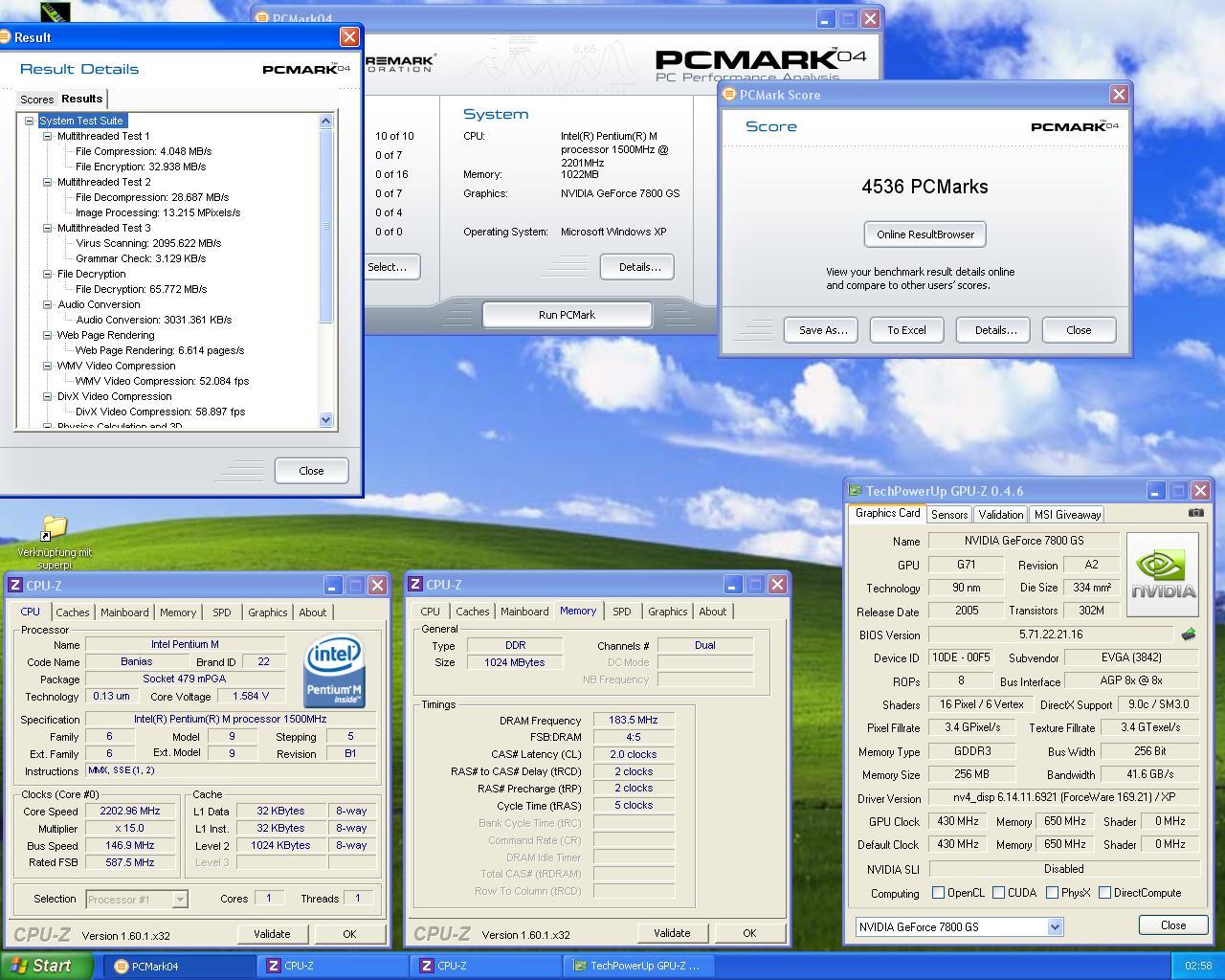Switch to the Sensors tab in GPU-Z
1225x980 pixels.
(949, 515)
